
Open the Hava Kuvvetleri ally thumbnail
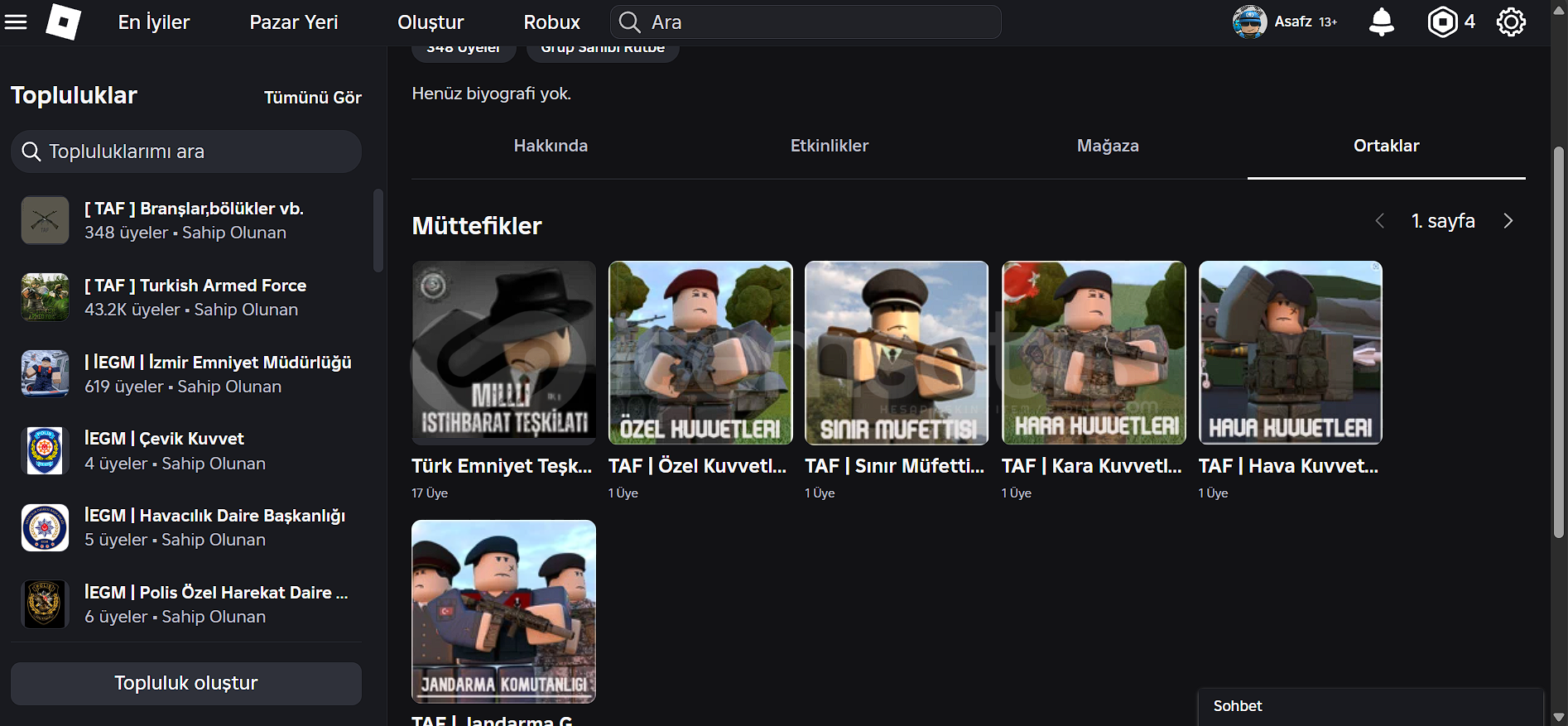tap(1291, 353)
